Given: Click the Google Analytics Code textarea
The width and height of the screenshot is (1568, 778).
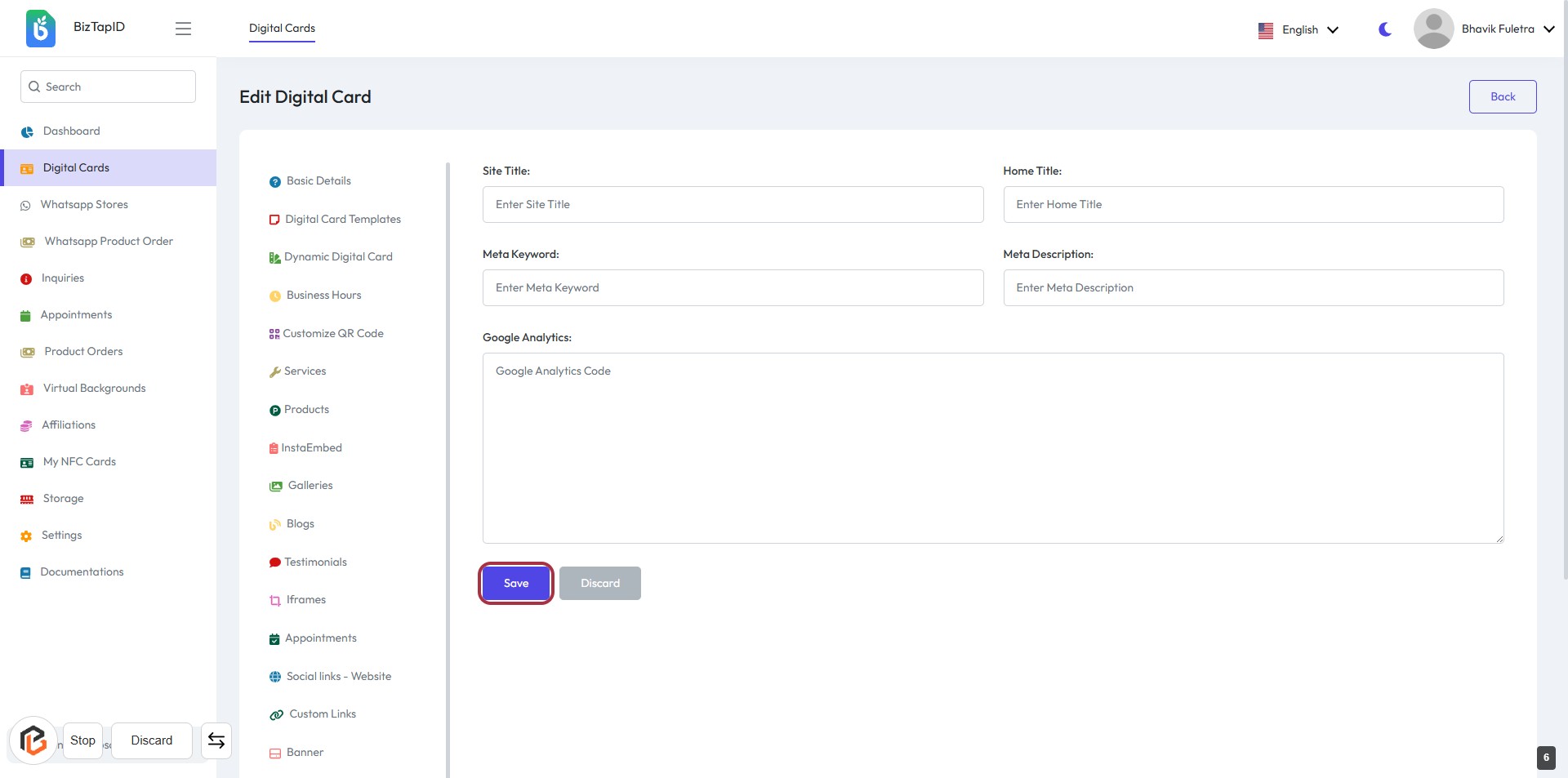Looking at the screenshot, I should tap(992, 447).
